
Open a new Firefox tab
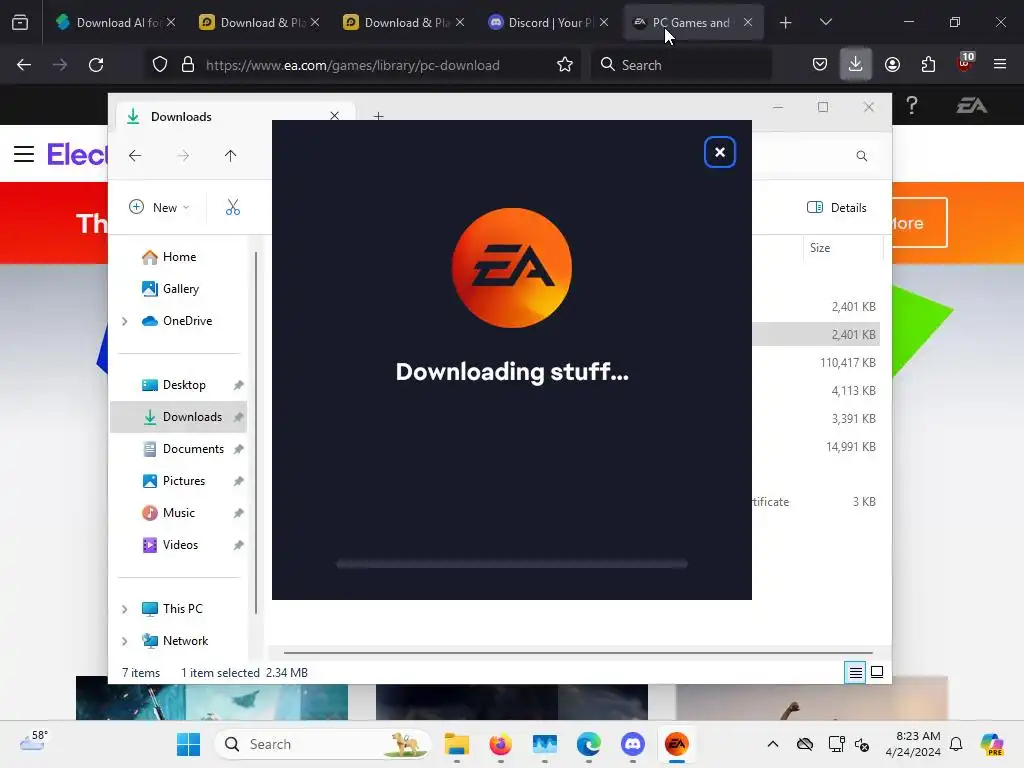click(x=786, y=23)
